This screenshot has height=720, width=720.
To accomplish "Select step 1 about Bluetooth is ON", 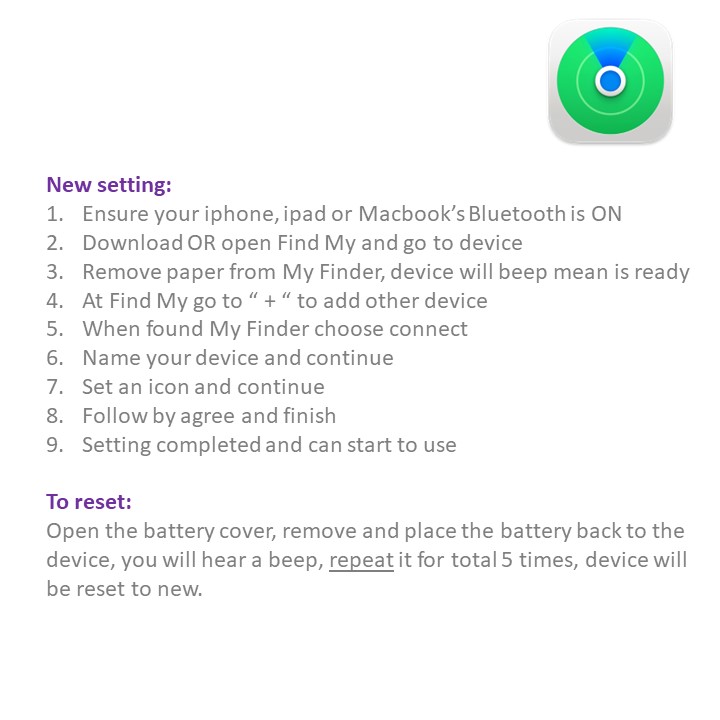I will click(334, 214).
